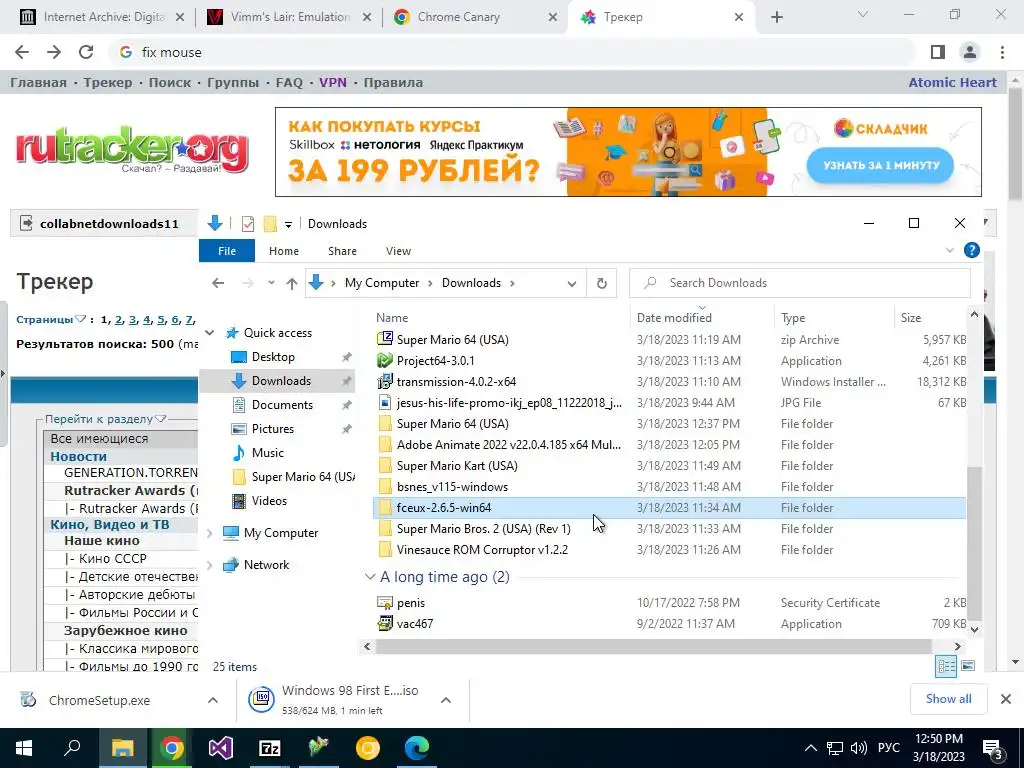This screenshot has height=768, width=1024.
Task: Switch to large thumbnails view icon
Action: 968,666
